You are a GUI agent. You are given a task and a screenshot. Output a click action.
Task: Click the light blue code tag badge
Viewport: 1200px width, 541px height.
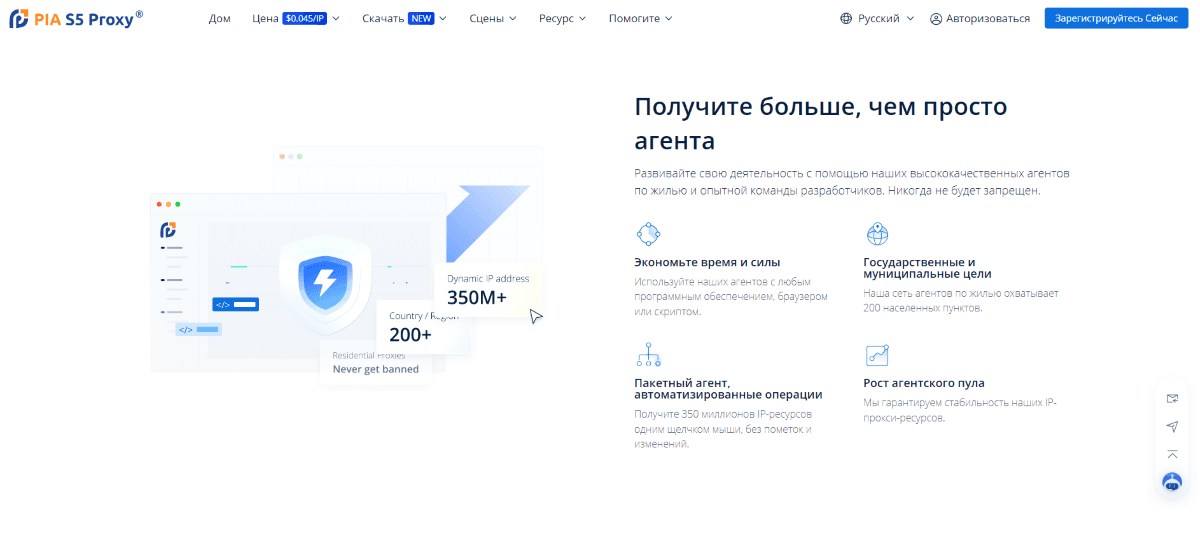[198, 328]
